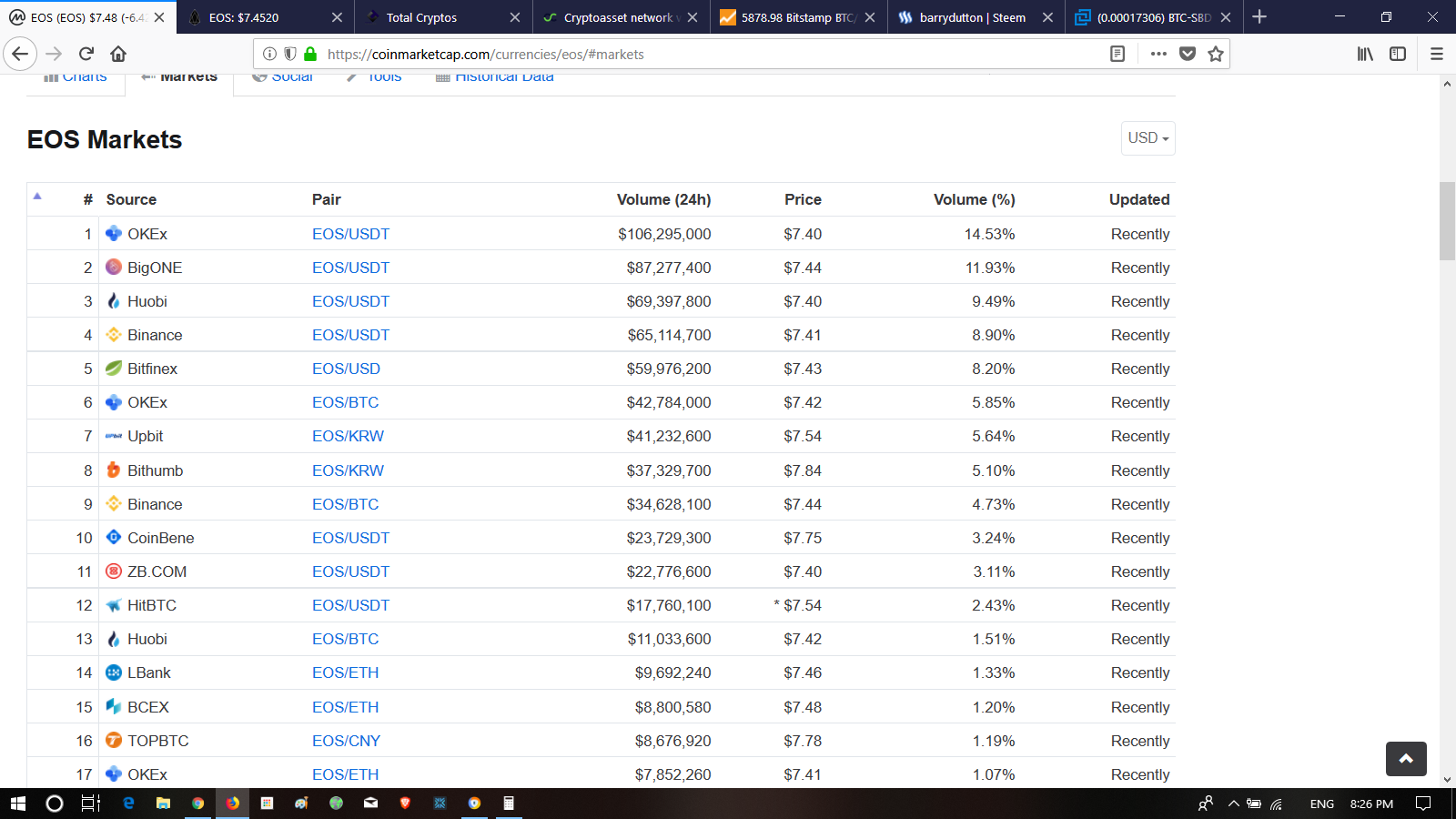Open Upbit EOS/KRW pair link

tap(348, 436)
